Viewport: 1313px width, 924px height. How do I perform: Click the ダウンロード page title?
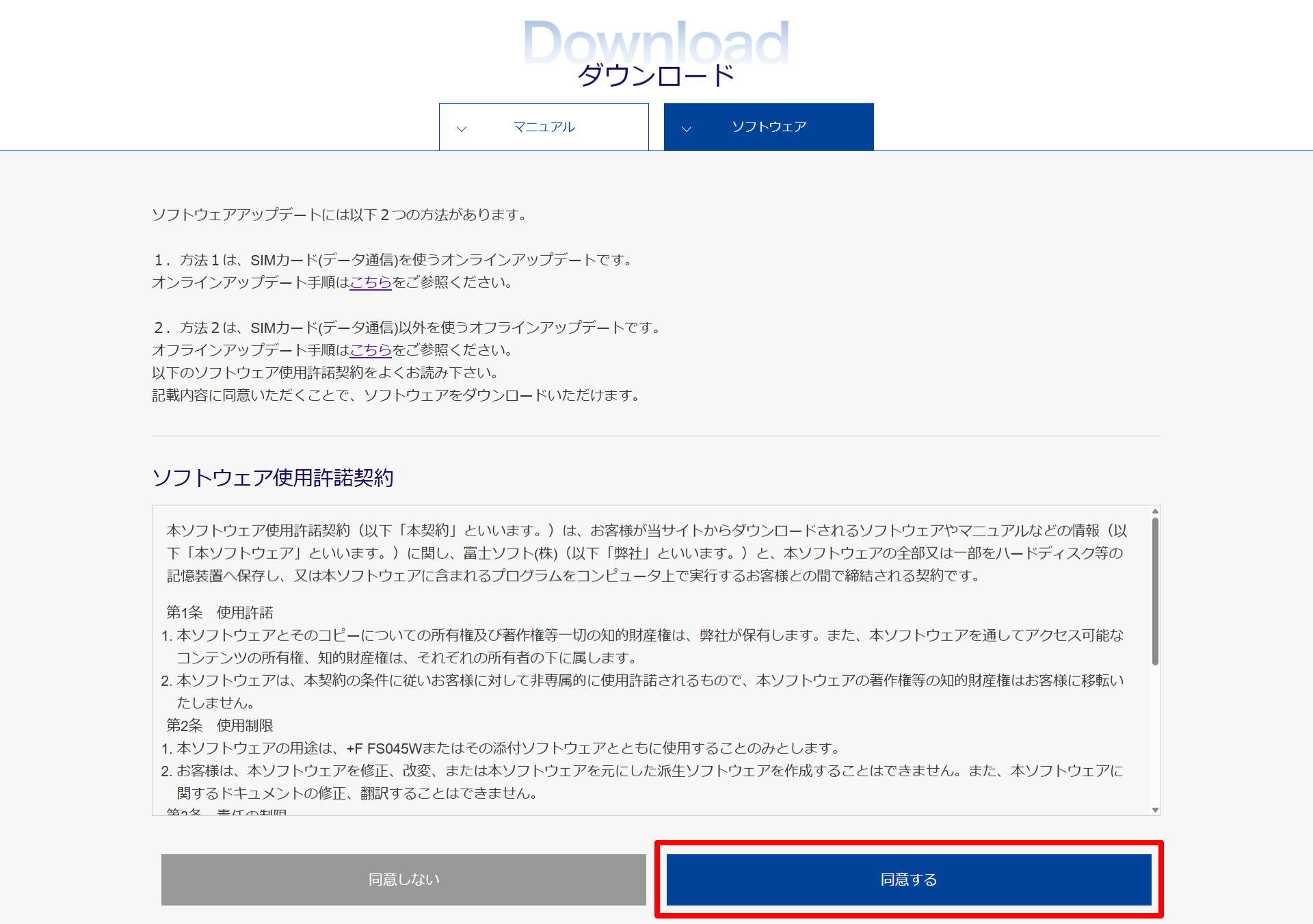coord(656,75)
